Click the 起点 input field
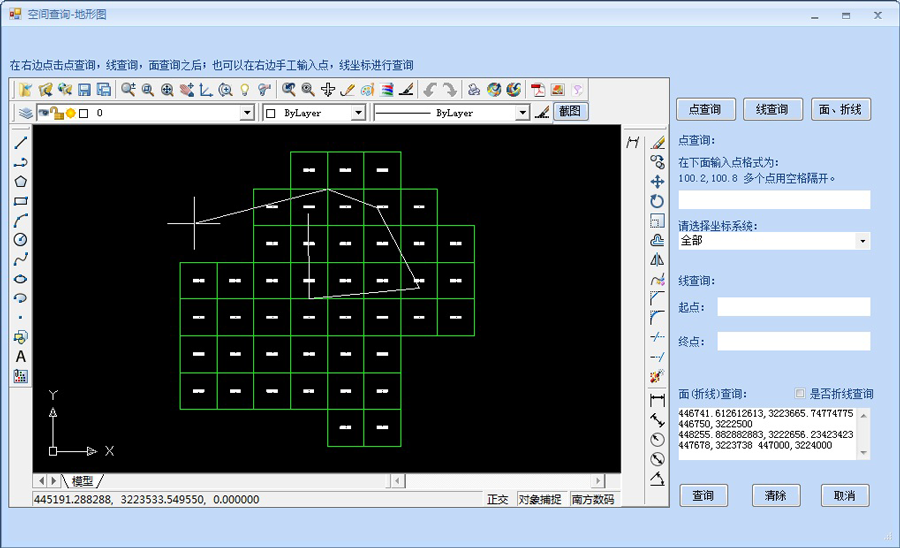Image resolution: width=900 pixels, height=548 pixels. pos(793,307)
